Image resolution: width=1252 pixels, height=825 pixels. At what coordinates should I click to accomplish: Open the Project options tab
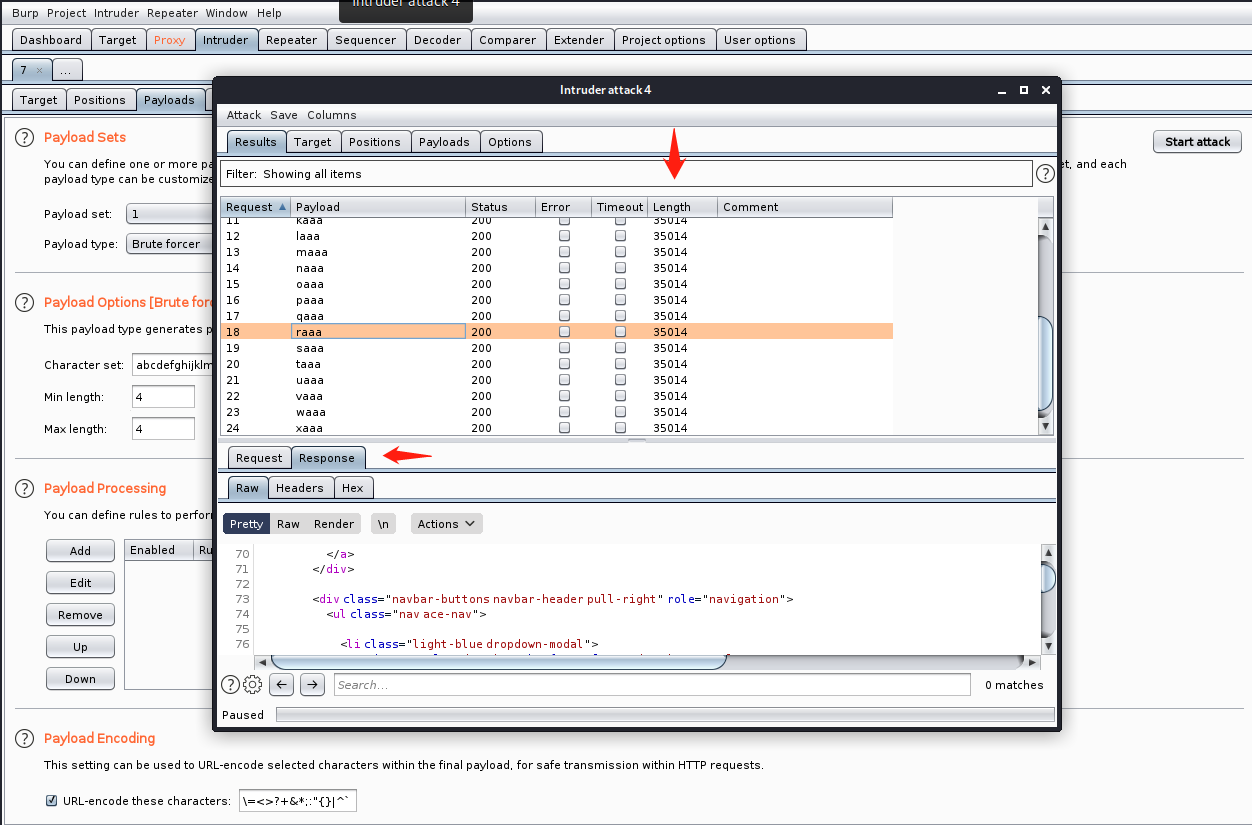click(x=664, y=40)
